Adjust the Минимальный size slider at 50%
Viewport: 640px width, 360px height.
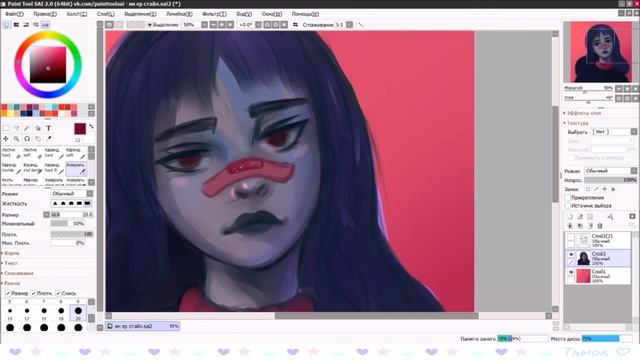click(x=68, y=224)
